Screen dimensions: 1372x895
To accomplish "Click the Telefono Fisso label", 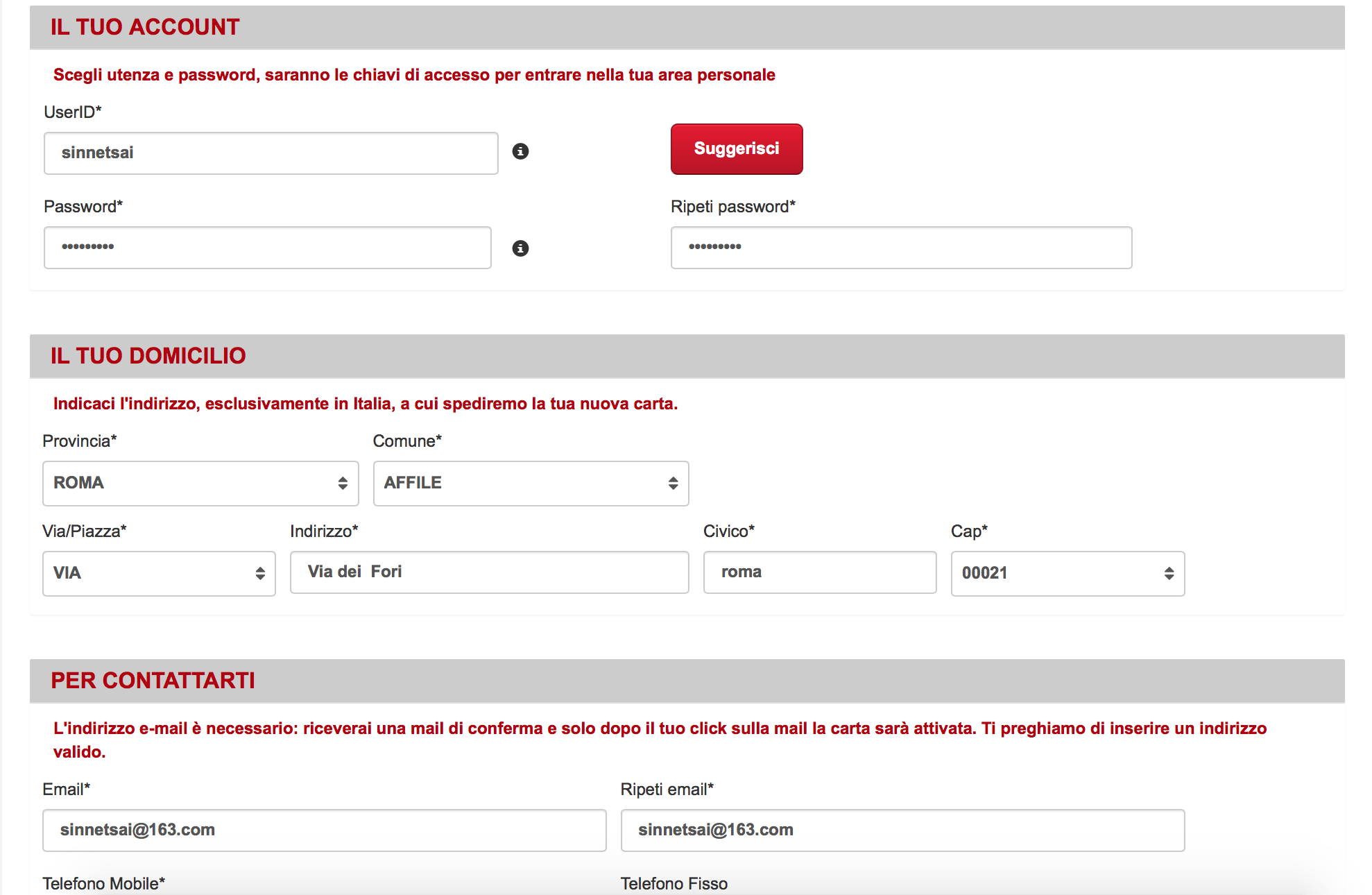I will (674, 883).
